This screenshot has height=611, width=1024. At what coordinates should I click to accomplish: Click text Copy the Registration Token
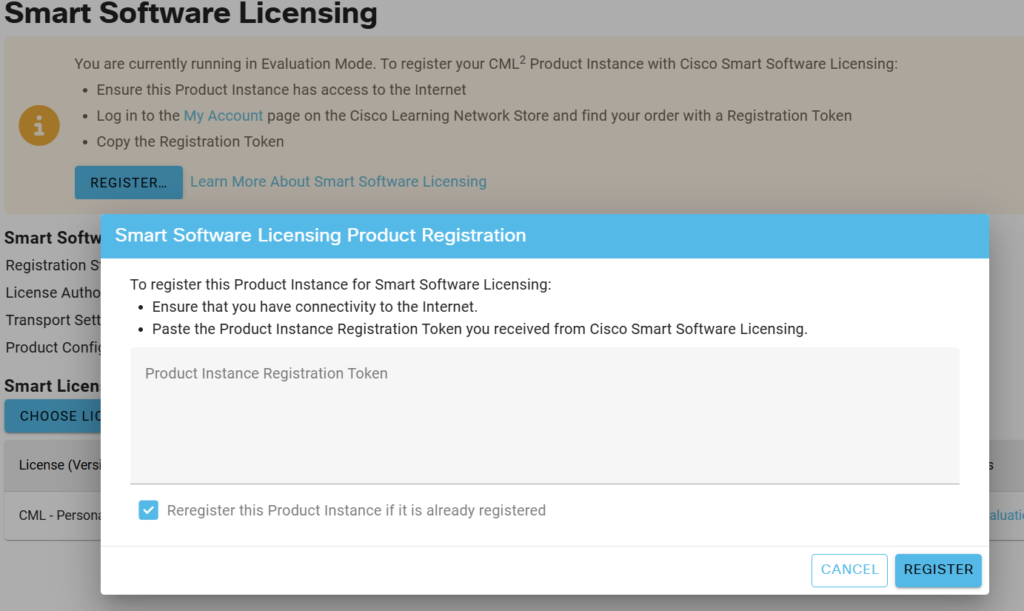click(x=190, y=142)
